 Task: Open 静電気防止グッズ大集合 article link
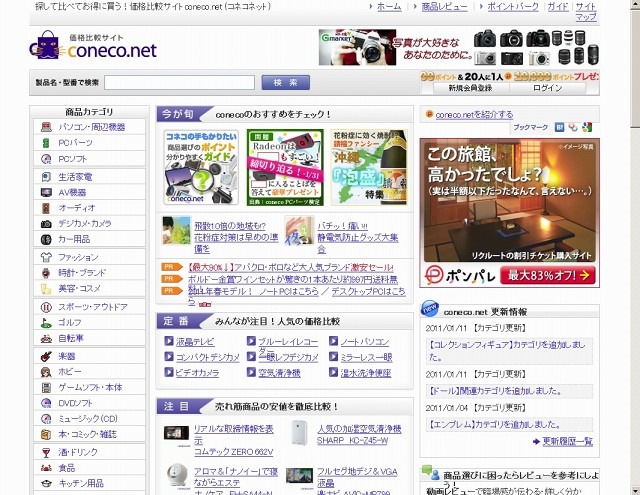point(358,237)
